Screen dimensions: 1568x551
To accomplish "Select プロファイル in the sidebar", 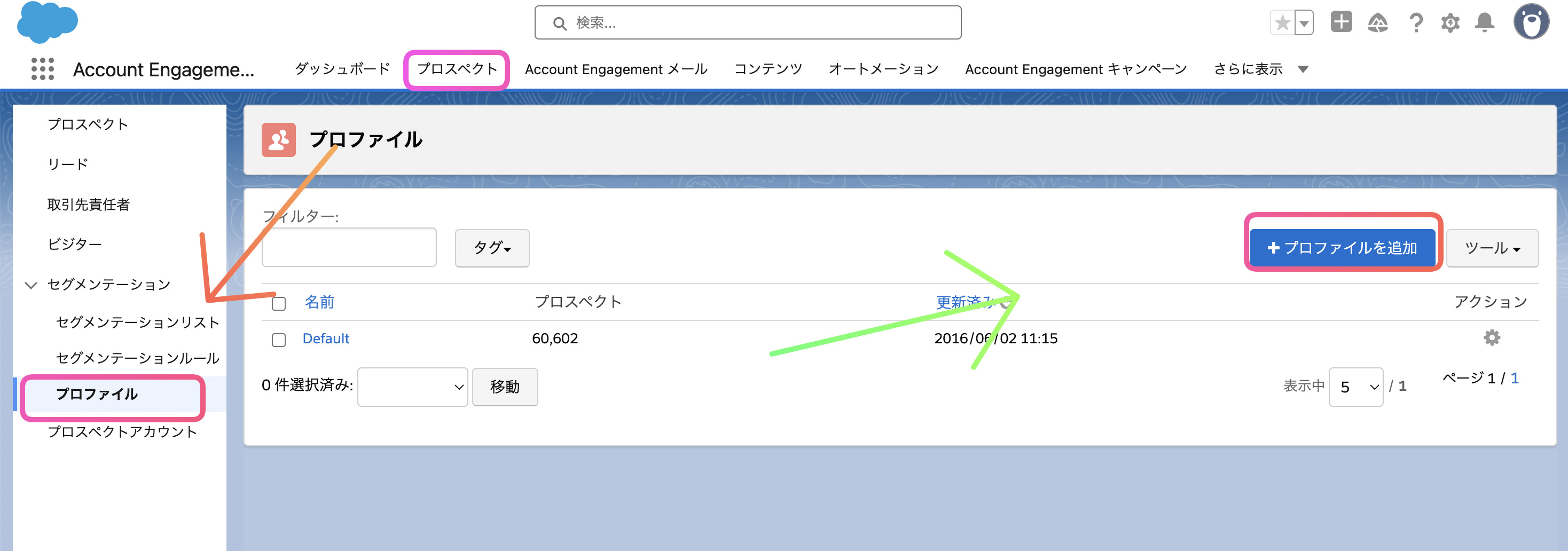I will tap(97, 394).
